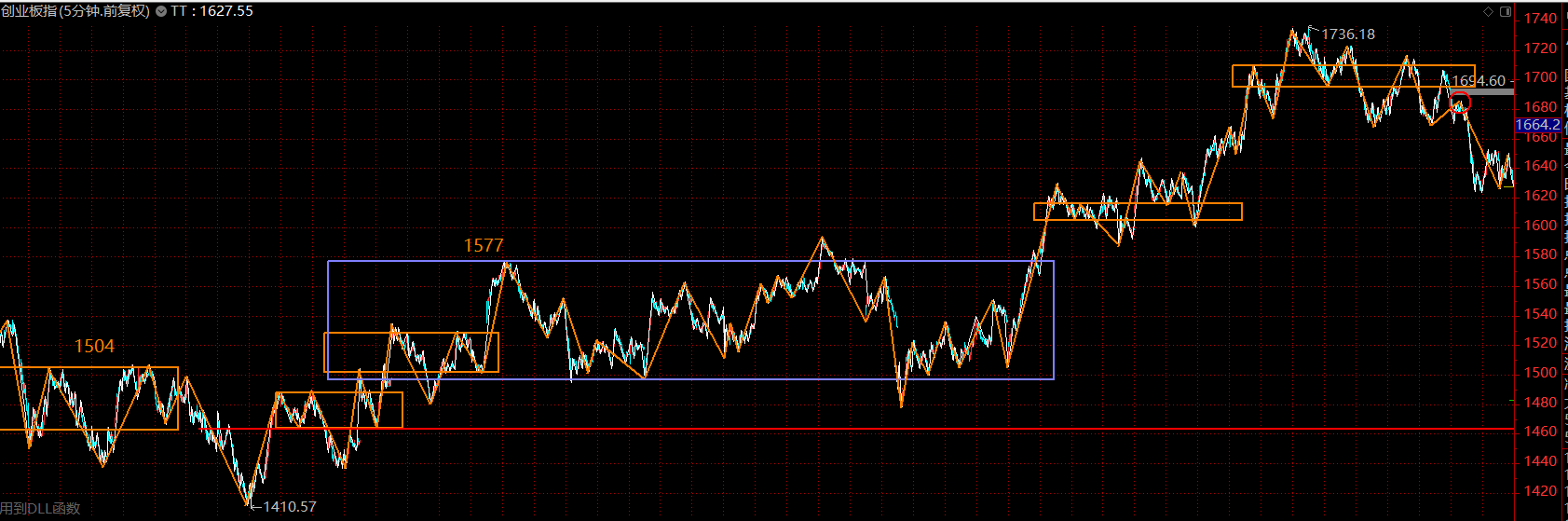The width and height of the screenshot is (1568, 521).
Task: Click the 1694.60 price label
Action: 1478,81
